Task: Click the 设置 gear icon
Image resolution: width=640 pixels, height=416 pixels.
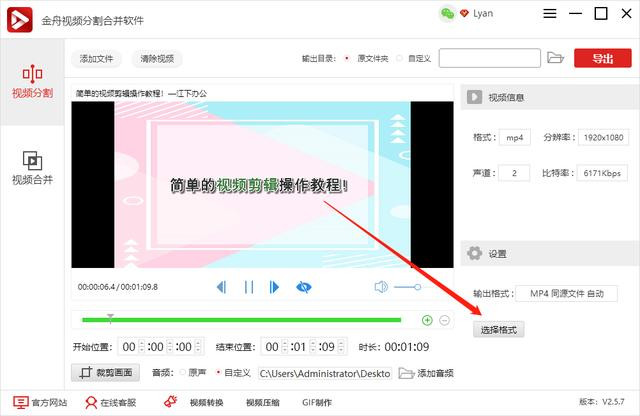Action: click(474, 254)
